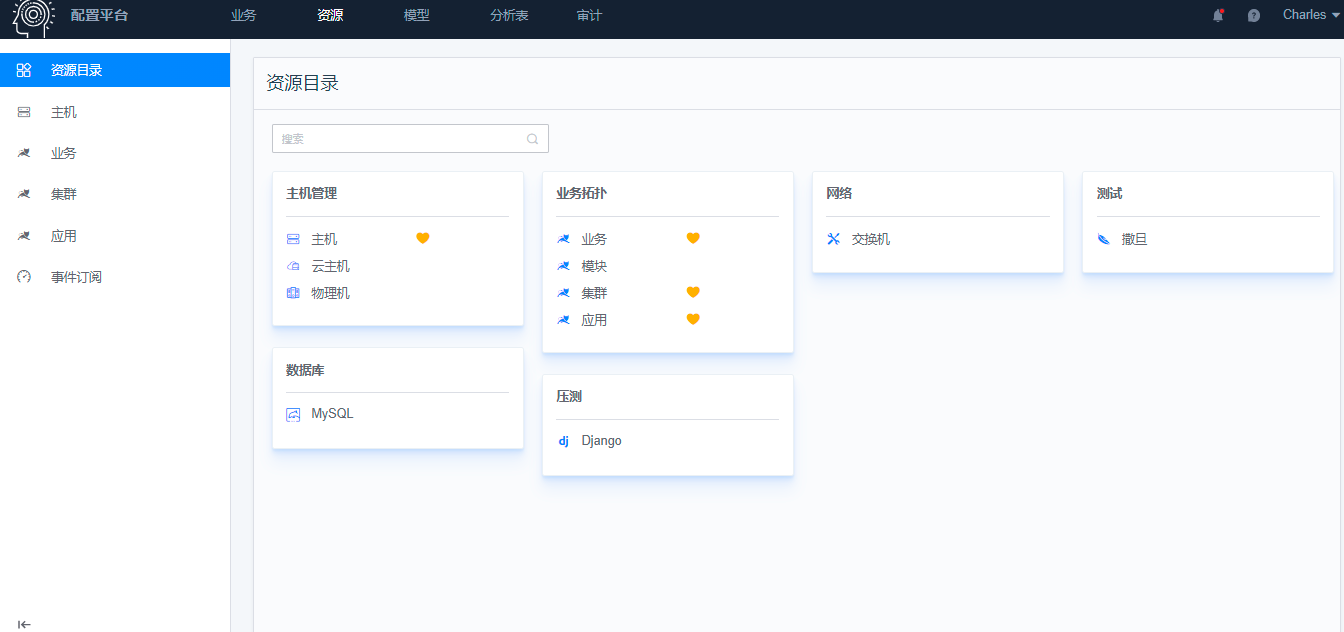The width and height of the screenshot is (1344, 632).
Task: Open the Charles user dropdown
Action: coord(1311,15)
